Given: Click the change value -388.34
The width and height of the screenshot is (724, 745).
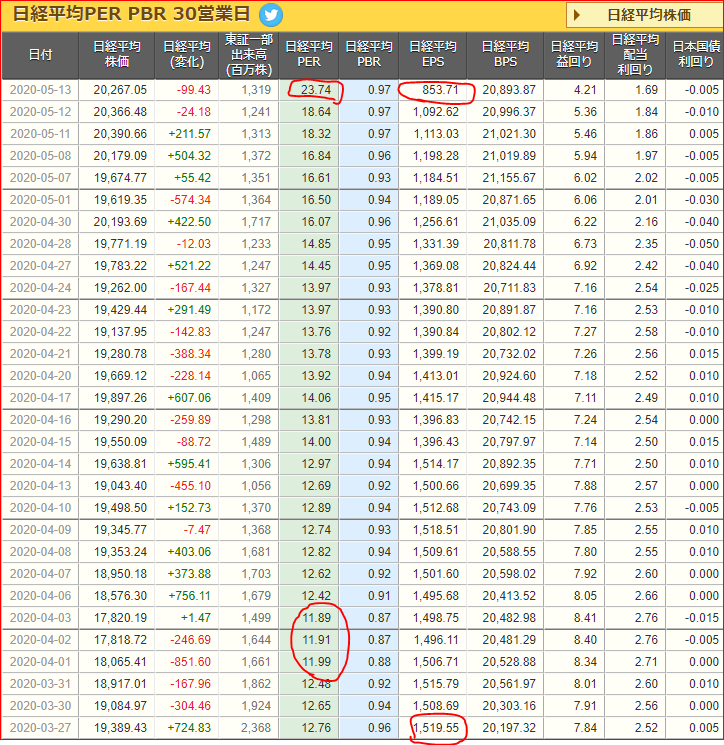Looking at the screenshot, I should (191, 354).
